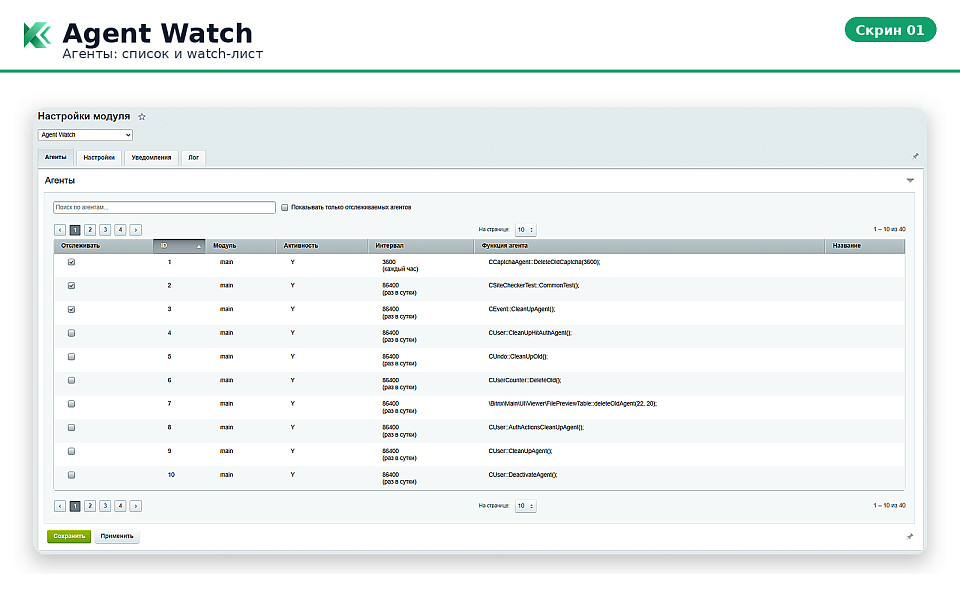Collapse the Агенты section with the triangle
960x600 pixels.
click(x=910, y=181)
